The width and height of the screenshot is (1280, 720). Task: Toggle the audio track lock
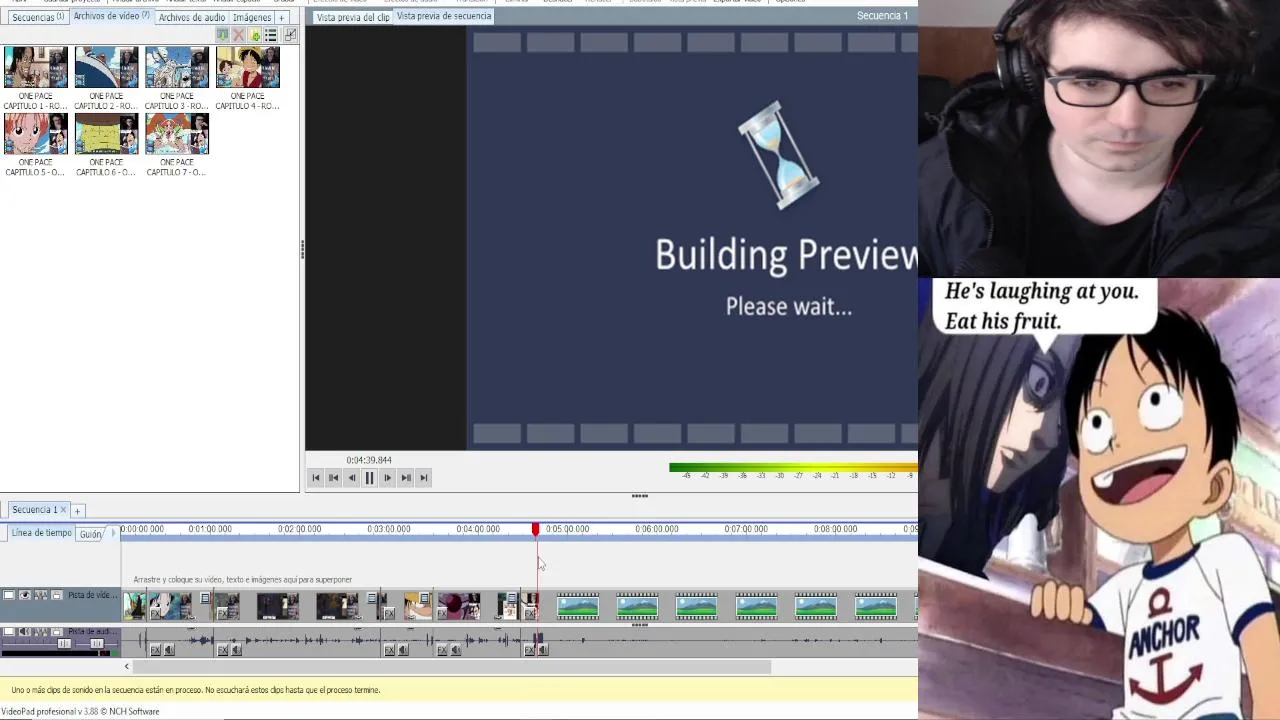57,632
